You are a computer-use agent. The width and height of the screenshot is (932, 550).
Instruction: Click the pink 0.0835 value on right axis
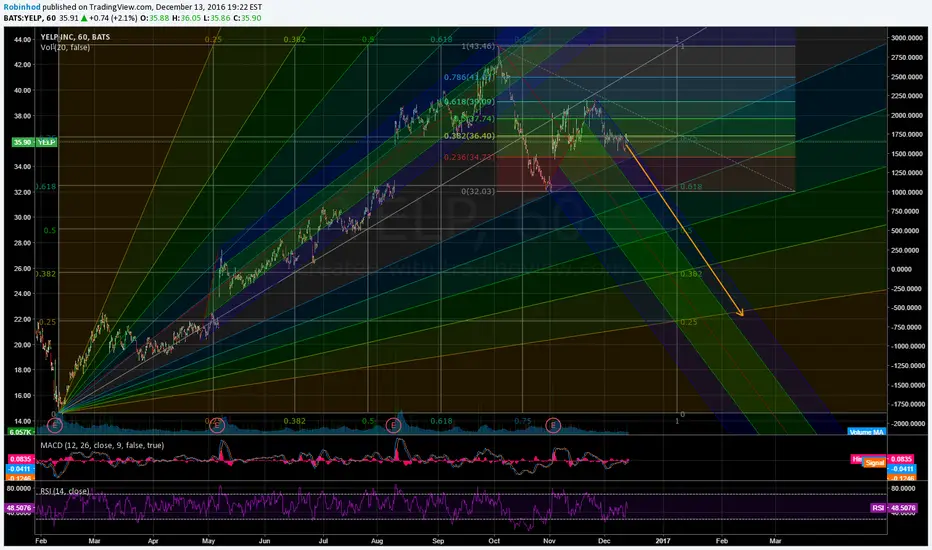pyautogui.click(x=902, y=459)
